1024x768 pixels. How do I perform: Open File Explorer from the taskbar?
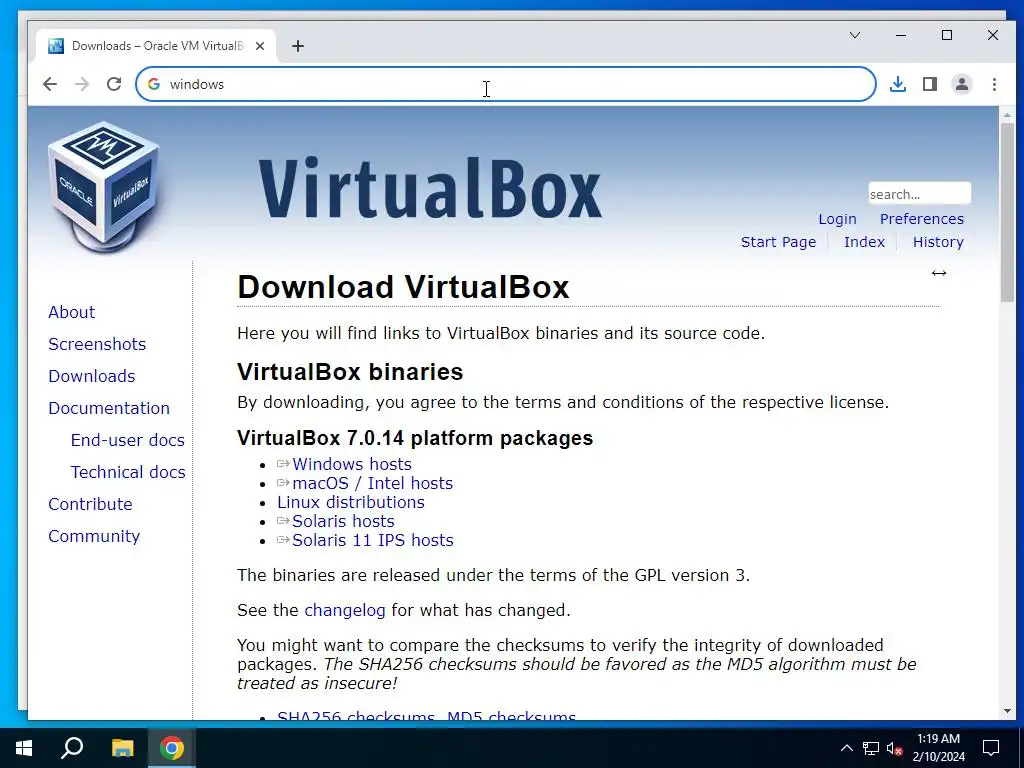(122, 748)
